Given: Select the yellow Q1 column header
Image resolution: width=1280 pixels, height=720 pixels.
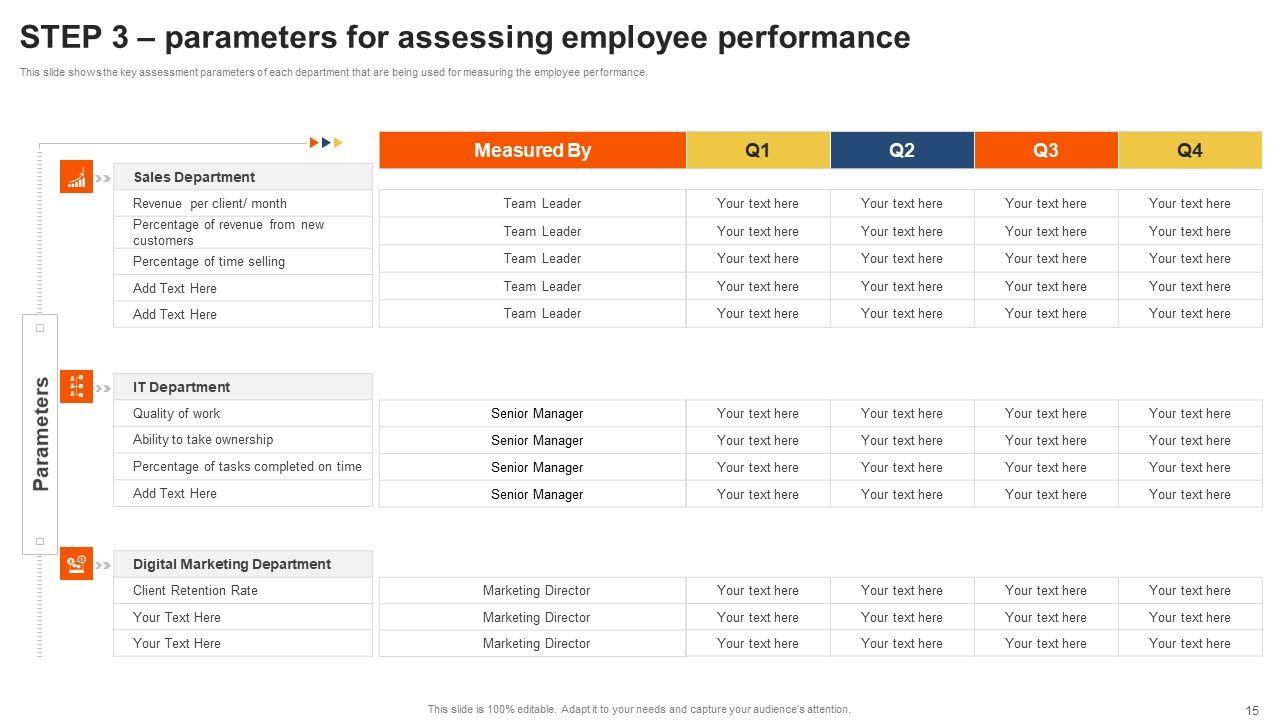Looking at the screenshot, I should click(758, 150).
